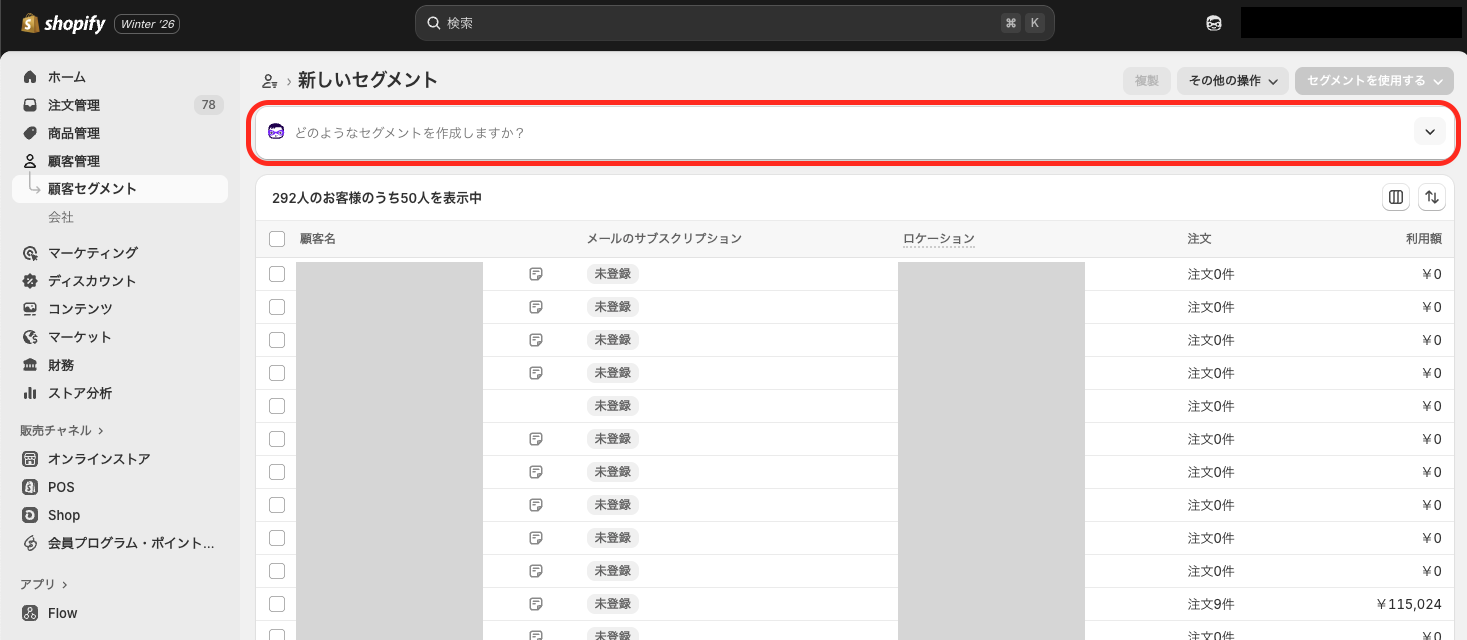Open 注文管理 in the sidebar
The image size is (1467, 640).
74,105
